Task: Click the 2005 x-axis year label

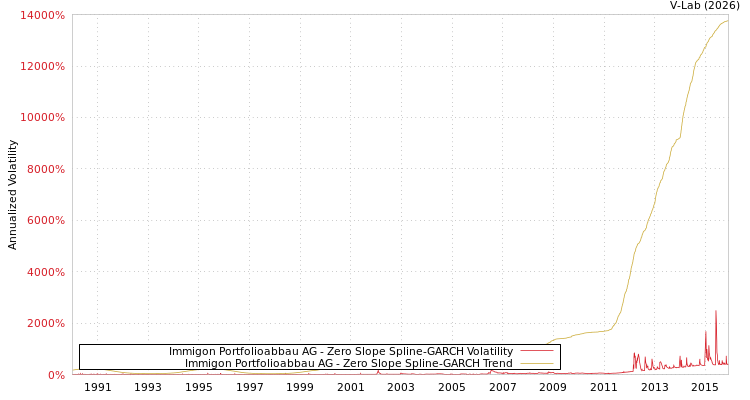Action: click(452, 387)
